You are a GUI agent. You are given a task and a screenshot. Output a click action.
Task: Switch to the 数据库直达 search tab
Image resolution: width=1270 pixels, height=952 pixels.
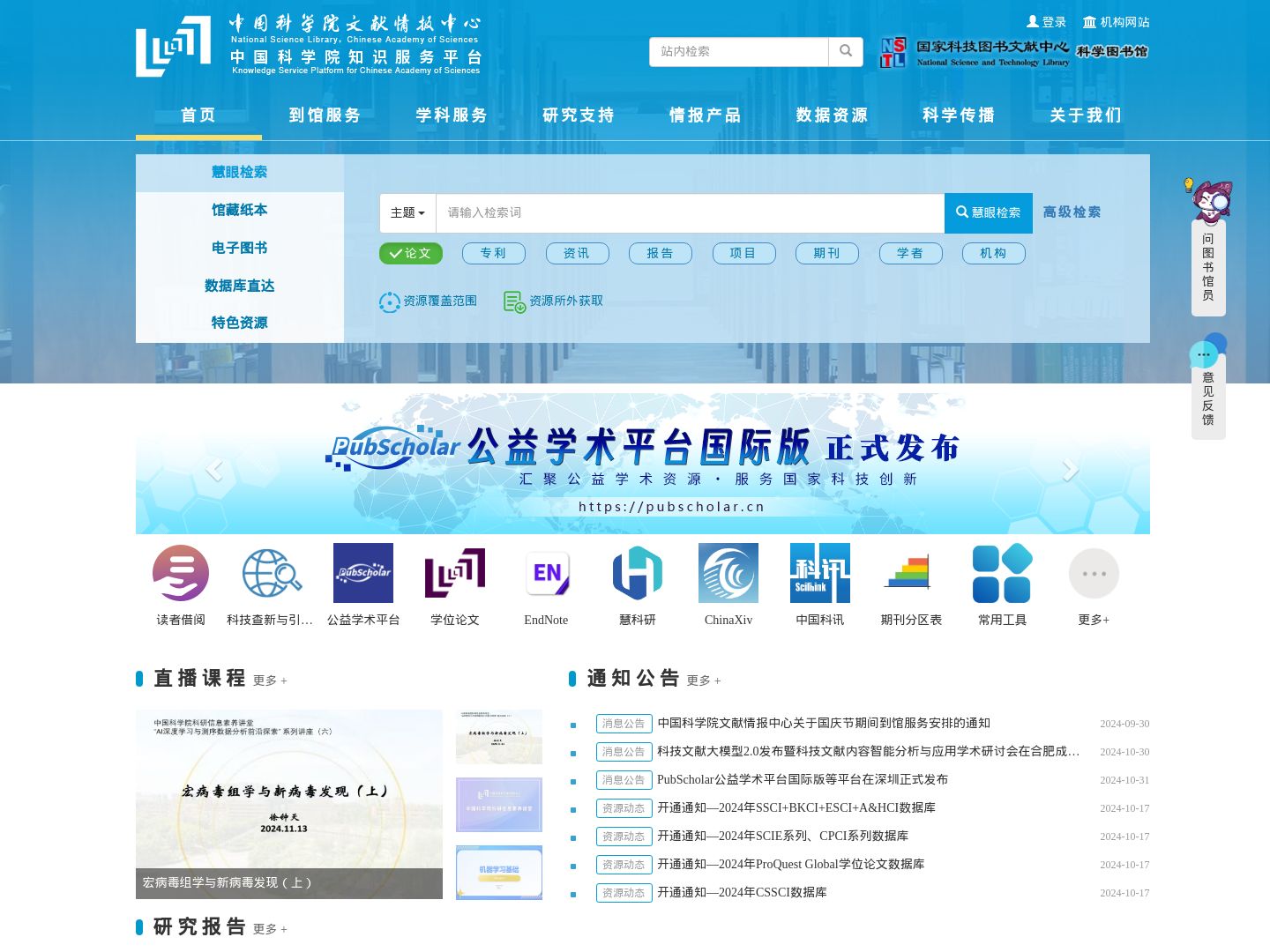tap(240, 286)
